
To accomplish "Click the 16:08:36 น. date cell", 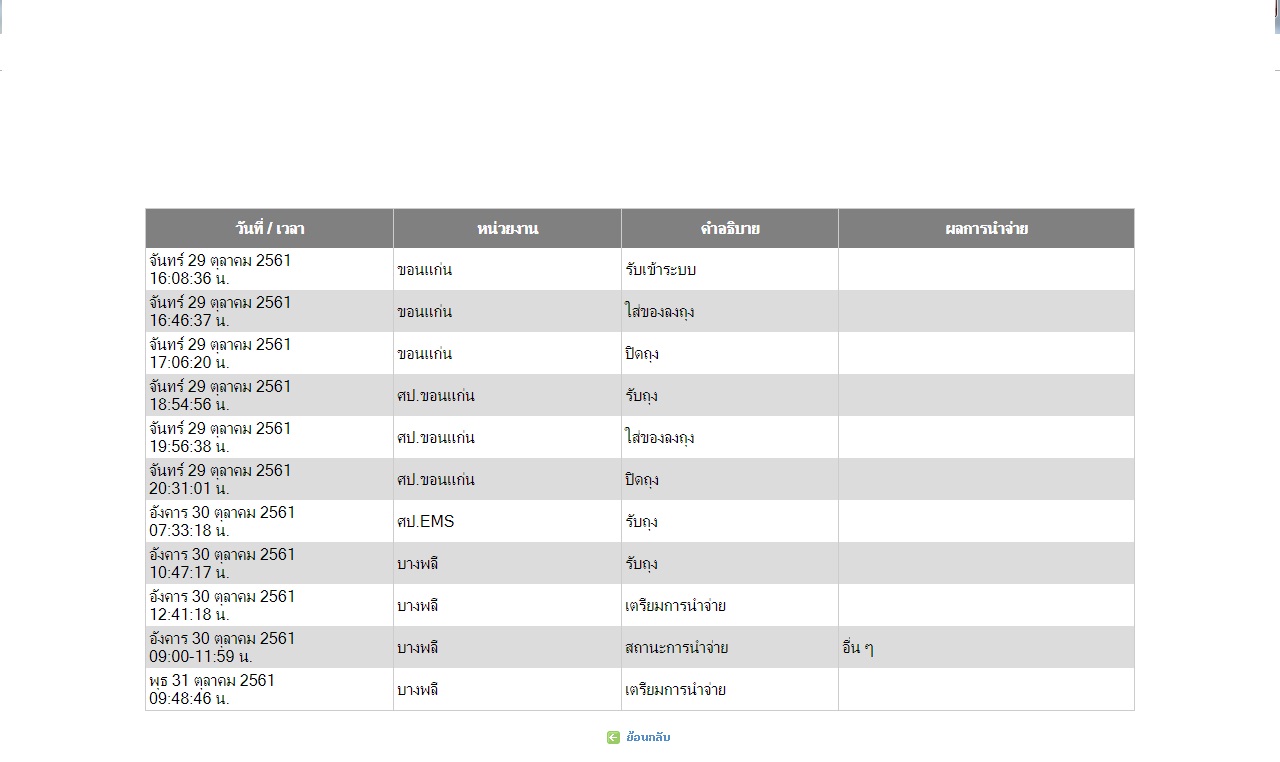I will 269,269.
